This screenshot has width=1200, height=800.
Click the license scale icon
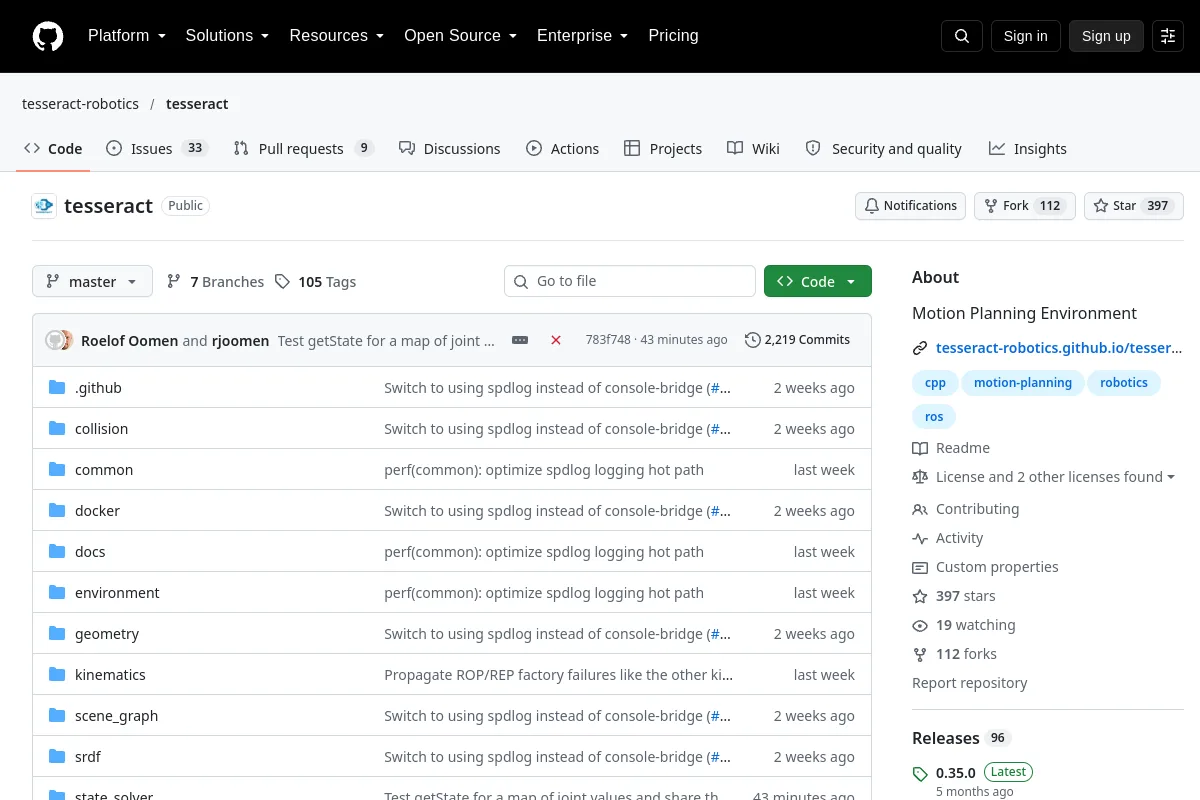coord(920,477)
